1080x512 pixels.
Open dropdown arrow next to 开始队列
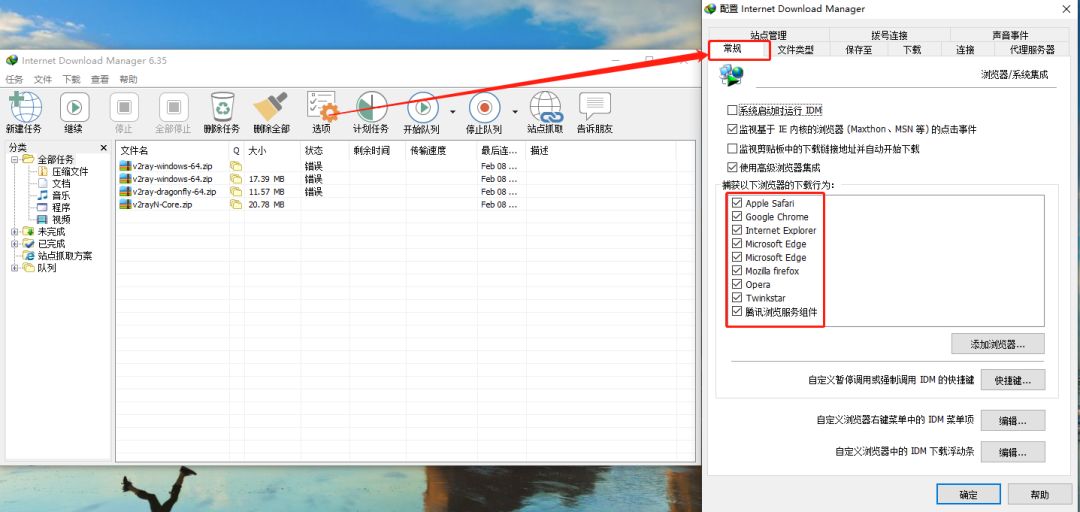[x=452, y=111]
